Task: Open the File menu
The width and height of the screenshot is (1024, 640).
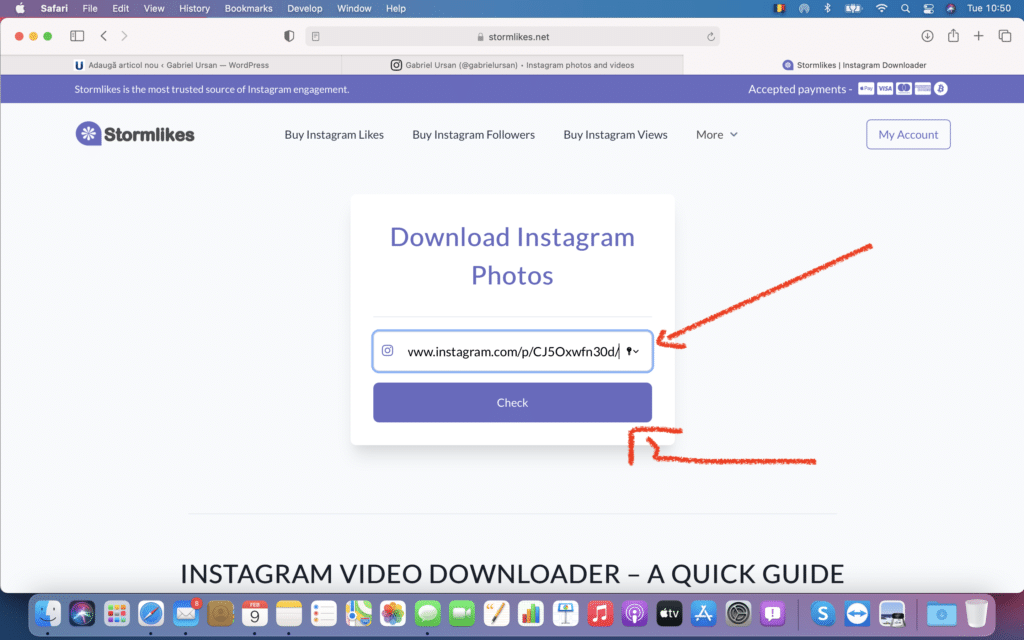Action: pyautogui.click(x=90, y=8)
